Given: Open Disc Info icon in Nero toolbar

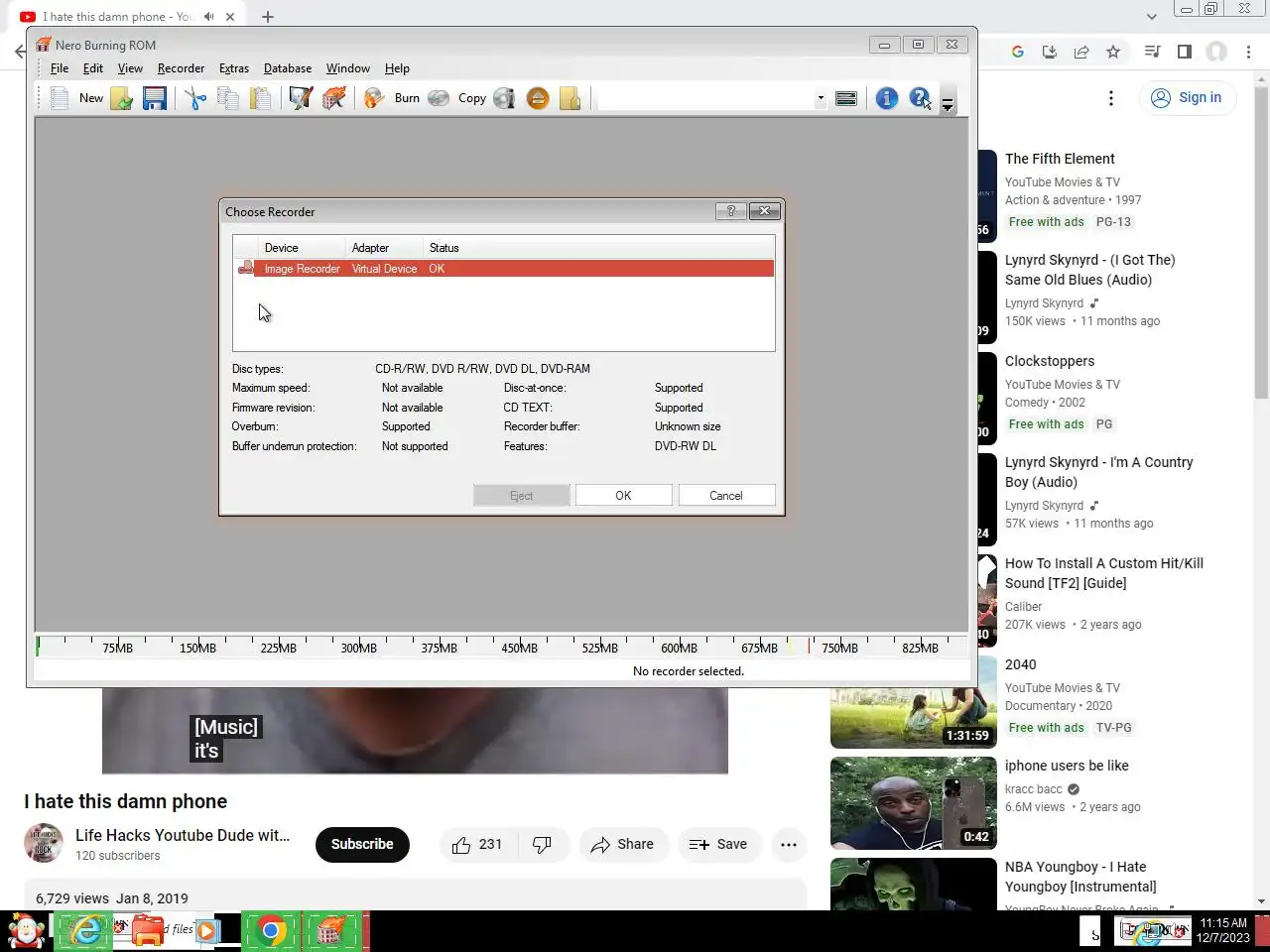Looking at the screenshot, I should point(505,98).
